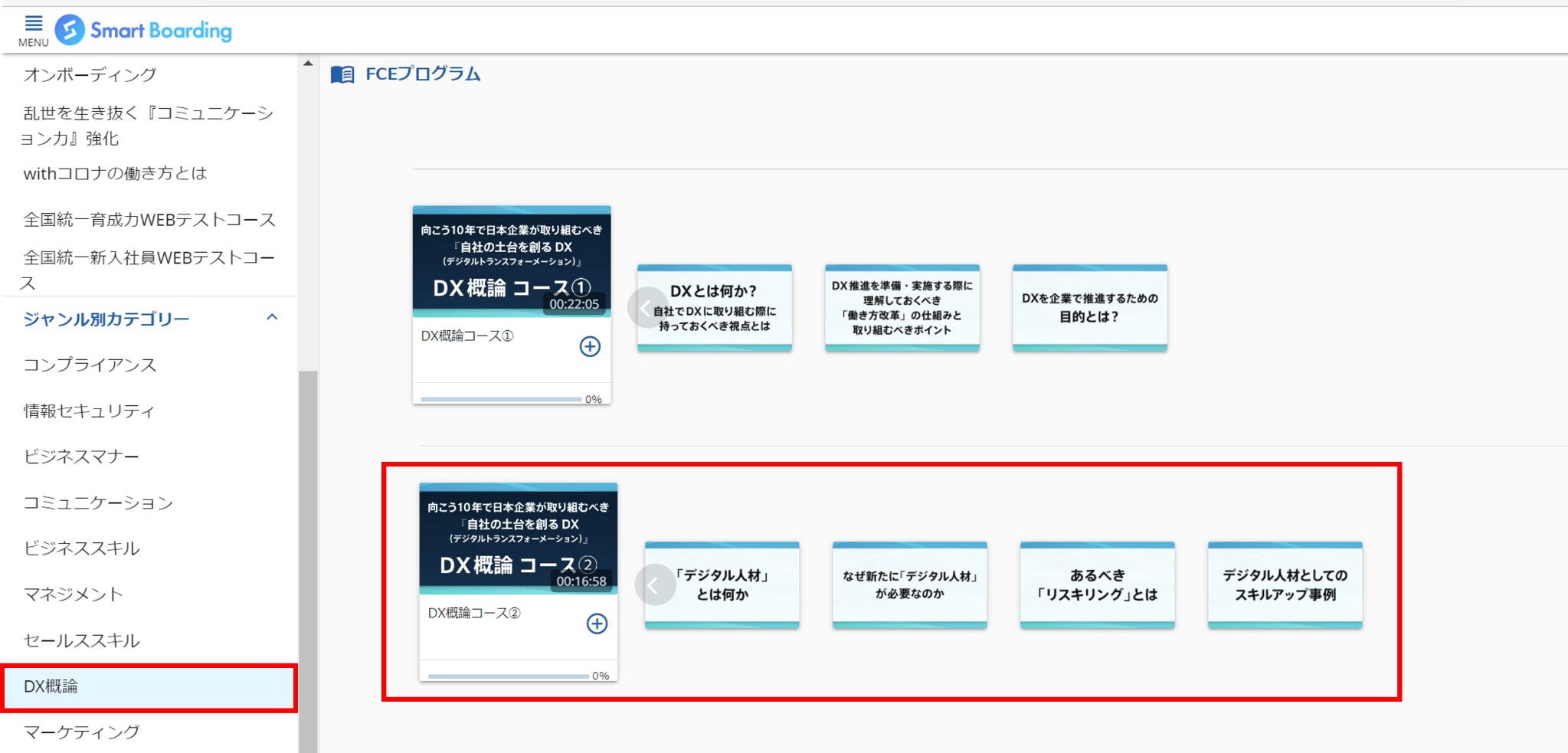Click the Smart Boarding logo
The height and width of the screenshot is (753, 1568).
point(144,31)
